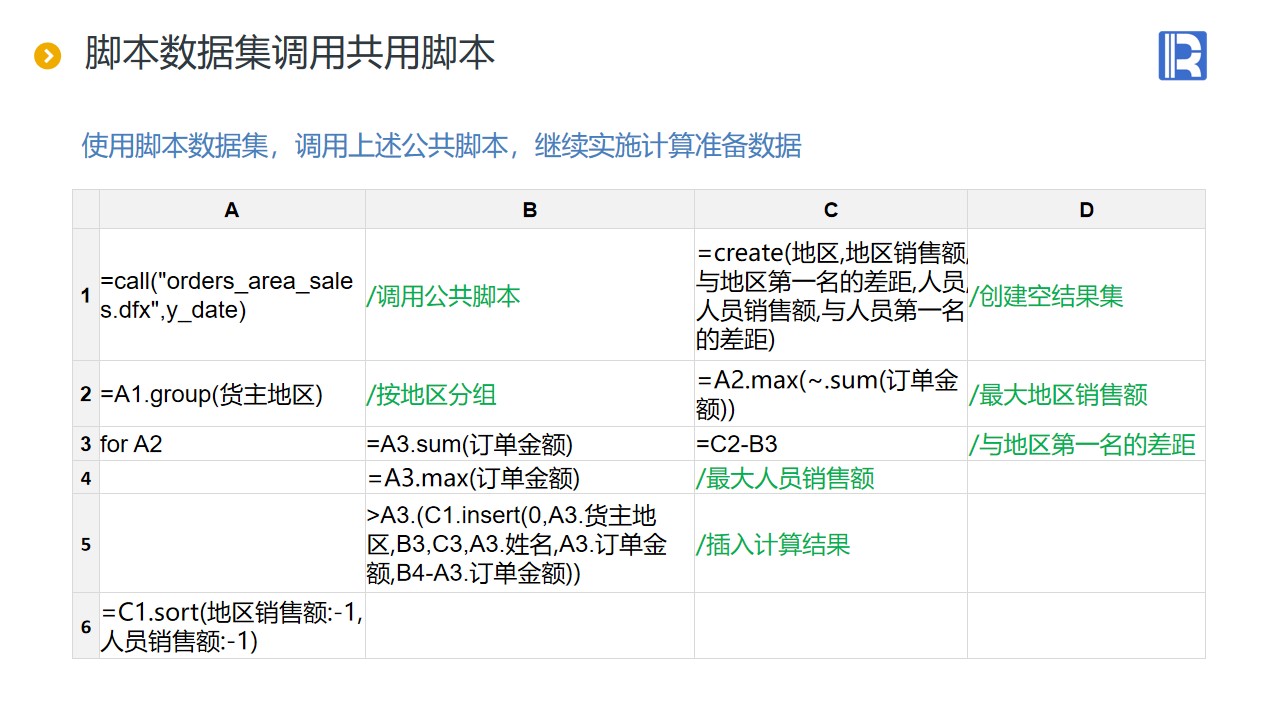Select cell =C1.sort(地区销售额:-1,人员销售额:-1)

(232, 626)
